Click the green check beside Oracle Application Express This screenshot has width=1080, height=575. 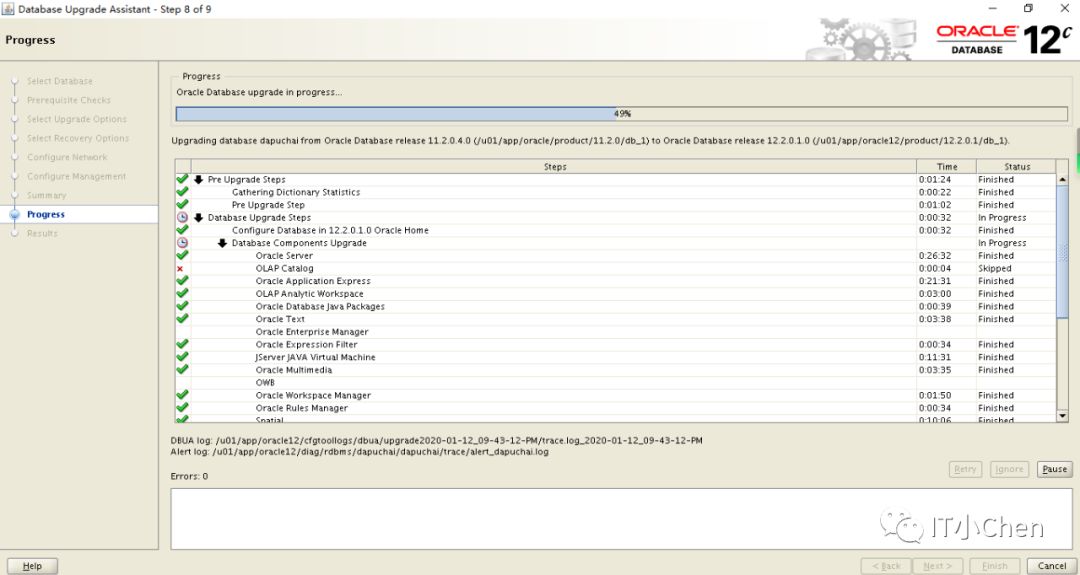point(182,281)
